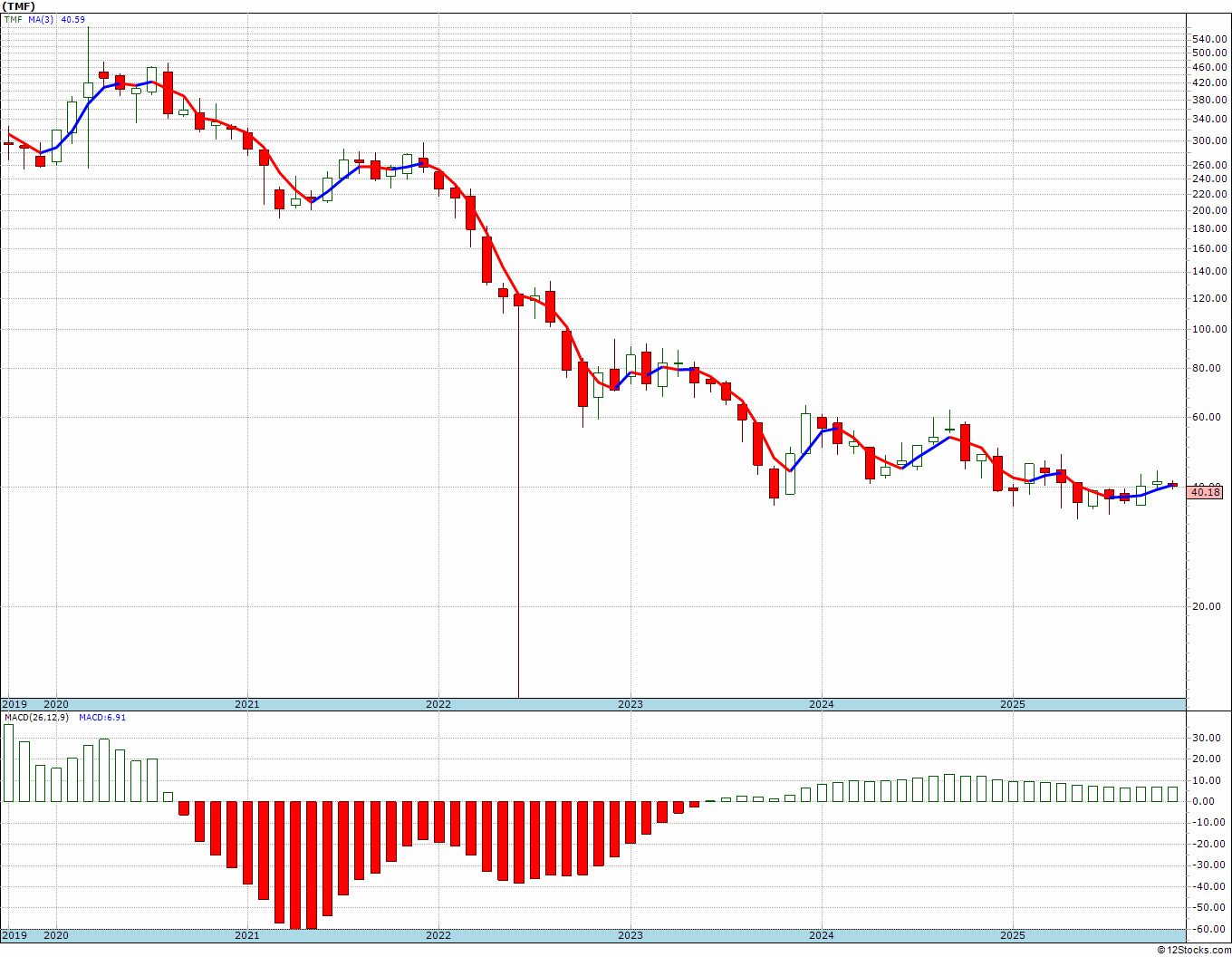Select the MA value 40.59
Viewport: 1232px width, 957px height.
coord(72,19)
